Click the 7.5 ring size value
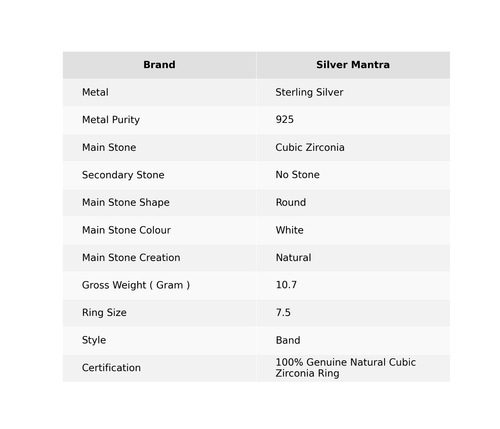This screenshot has height=429, width=500. click(x=283, y=313)
